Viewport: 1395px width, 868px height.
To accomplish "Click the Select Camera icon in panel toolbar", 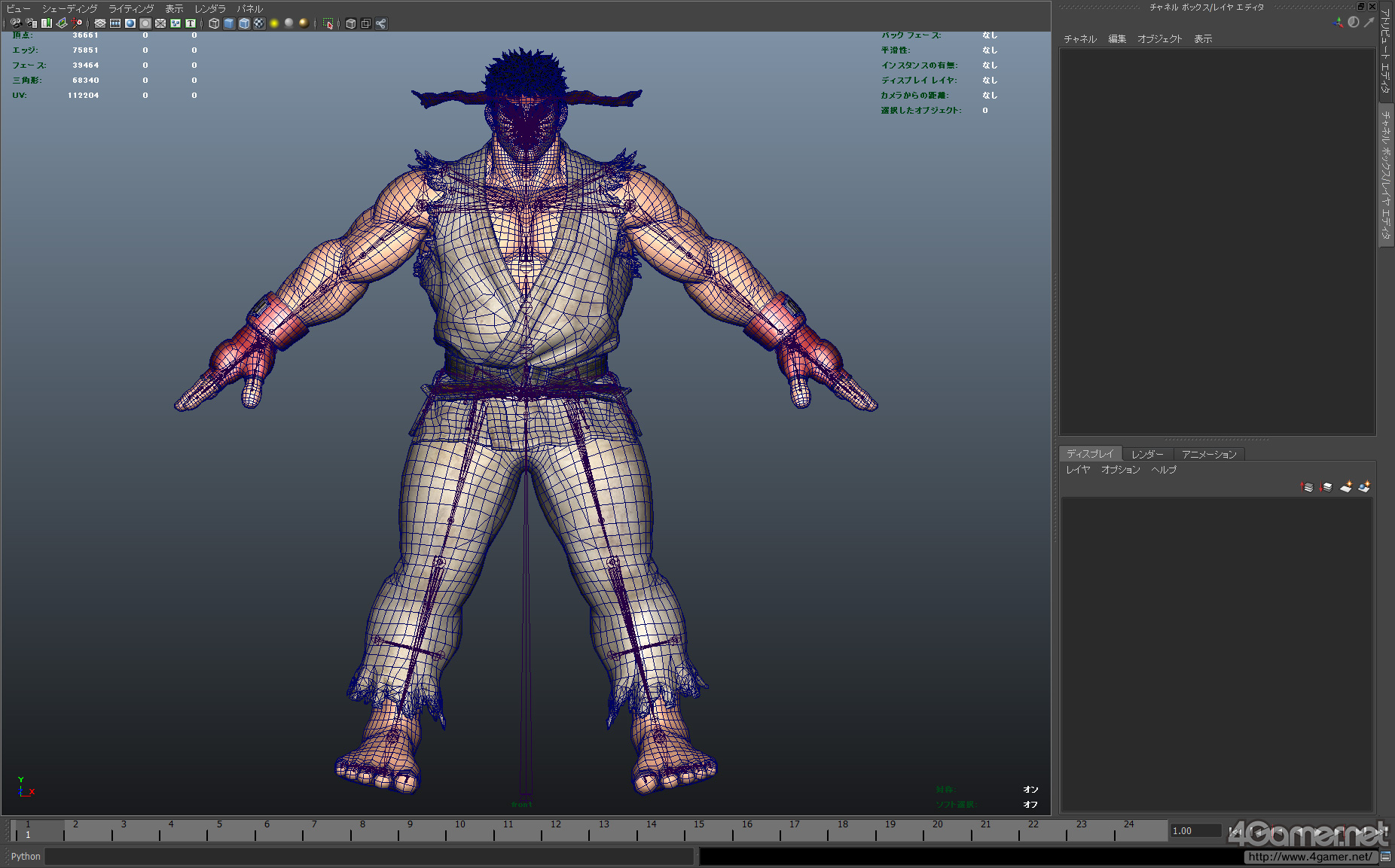I will [x=16, y=23].
